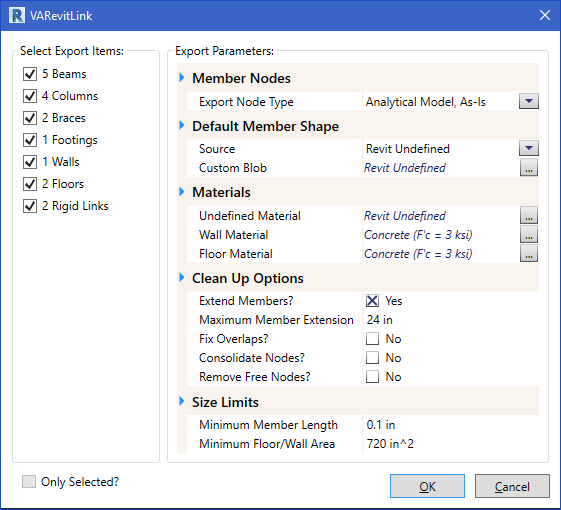Enable the Fix Overlaps? checkbox
This screenshot has height=510, width=561.
pos(372,339)
